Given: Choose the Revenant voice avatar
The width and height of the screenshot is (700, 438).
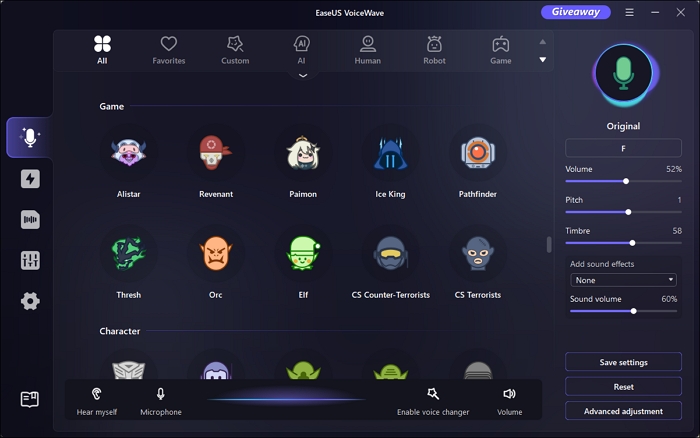Looking at the screenshot, I should 216,154.
